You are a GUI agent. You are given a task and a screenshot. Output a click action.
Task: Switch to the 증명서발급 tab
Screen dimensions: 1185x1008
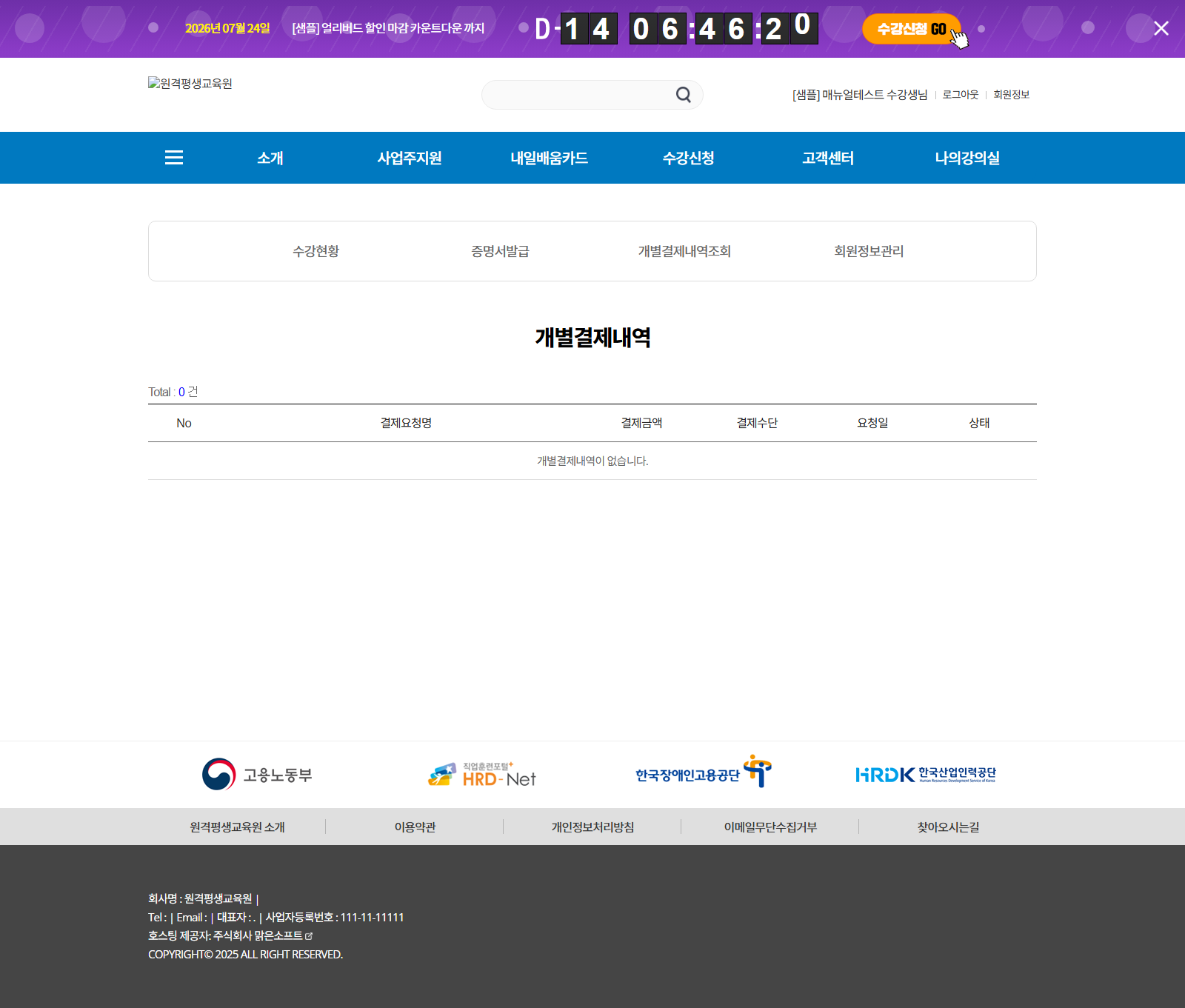point(500,251)
